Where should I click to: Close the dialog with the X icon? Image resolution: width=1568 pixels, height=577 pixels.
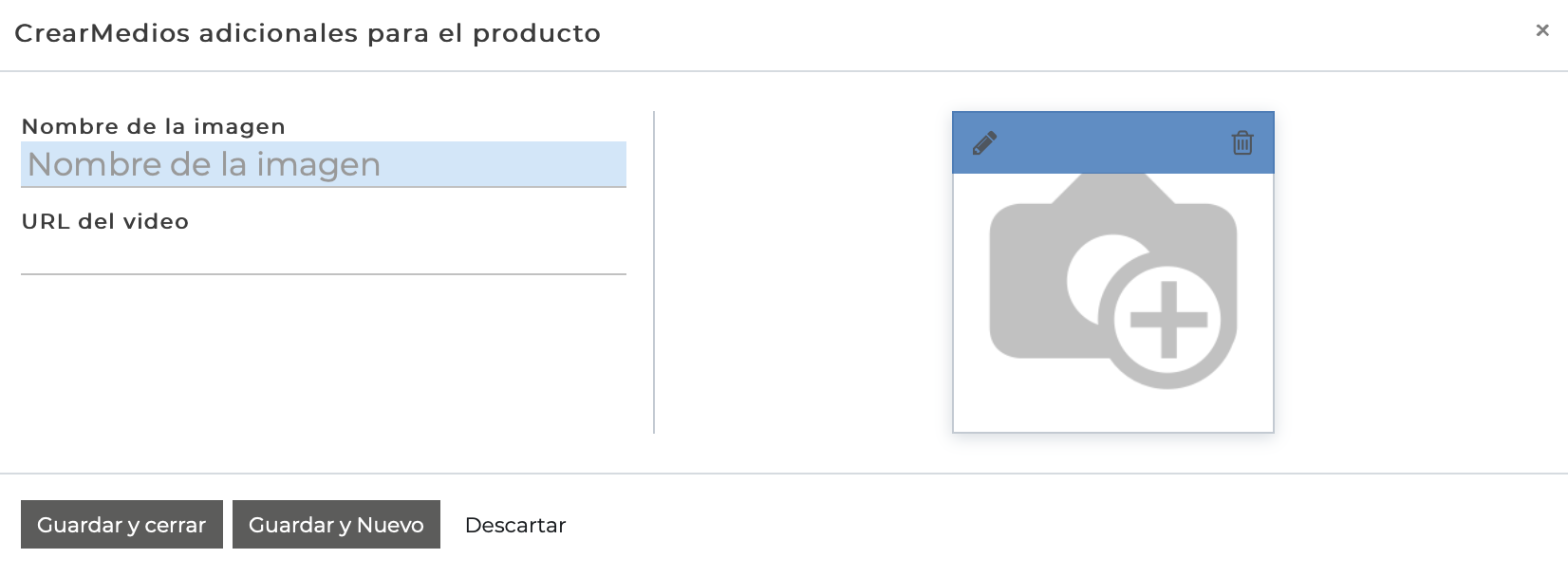pyautogui.click(x=1542, y=30)
